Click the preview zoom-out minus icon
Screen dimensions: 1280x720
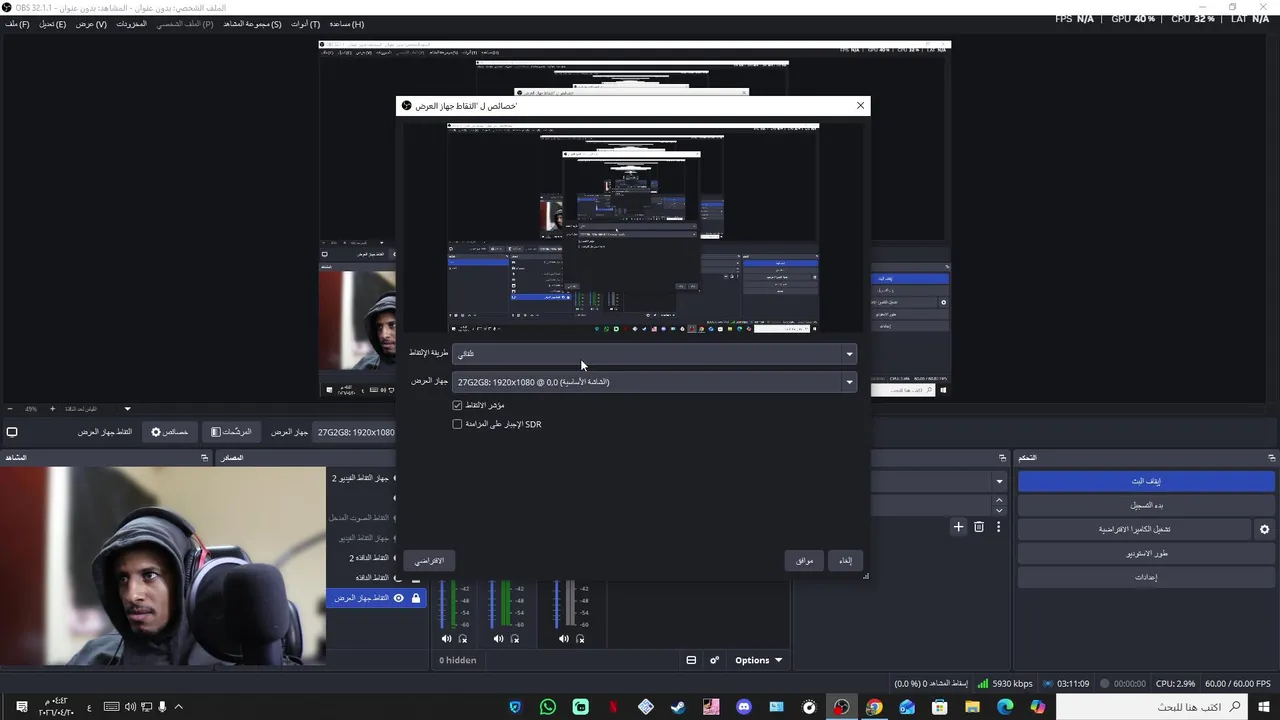coord(10,408)
